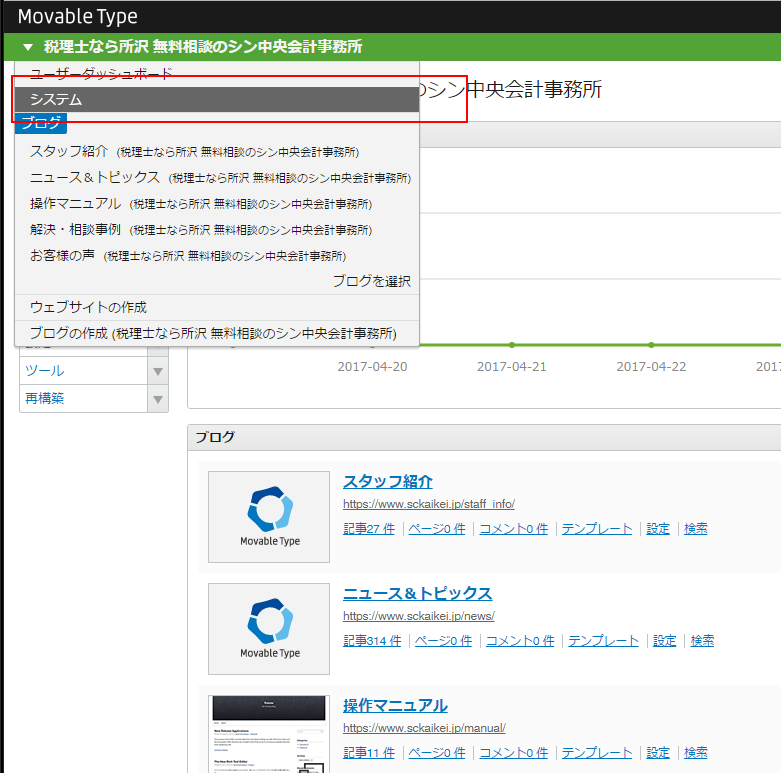Expand the ツール sidebar arrow
This screenshot has height=773, width=781.
[158, 372]
